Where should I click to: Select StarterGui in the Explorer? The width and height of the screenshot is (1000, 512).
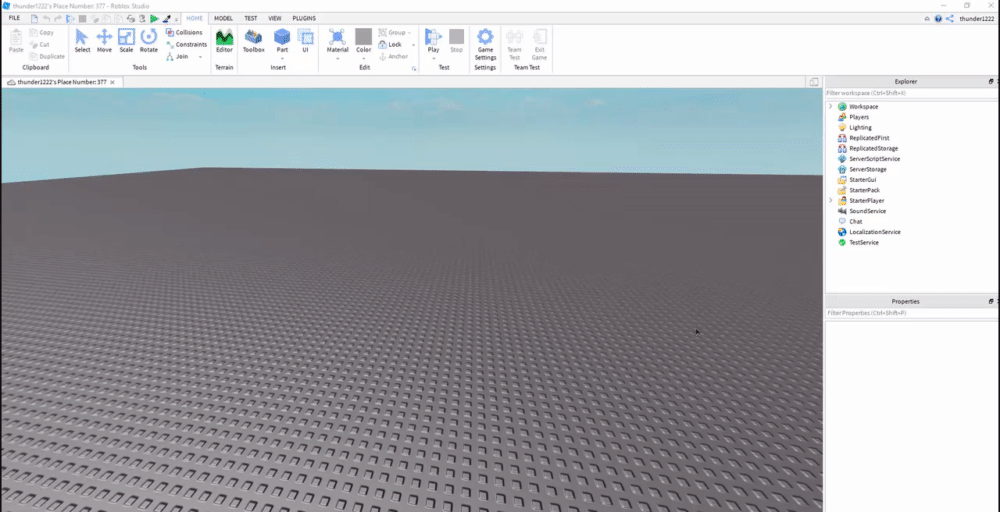pyautogui.click(x=862, y=180)
